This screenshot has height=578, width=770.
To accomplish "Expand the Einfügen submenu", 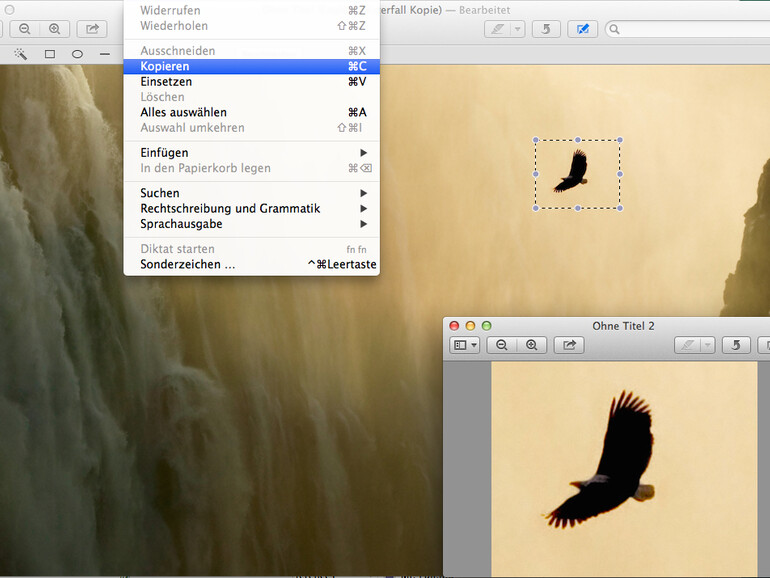I will click(250, 152).
